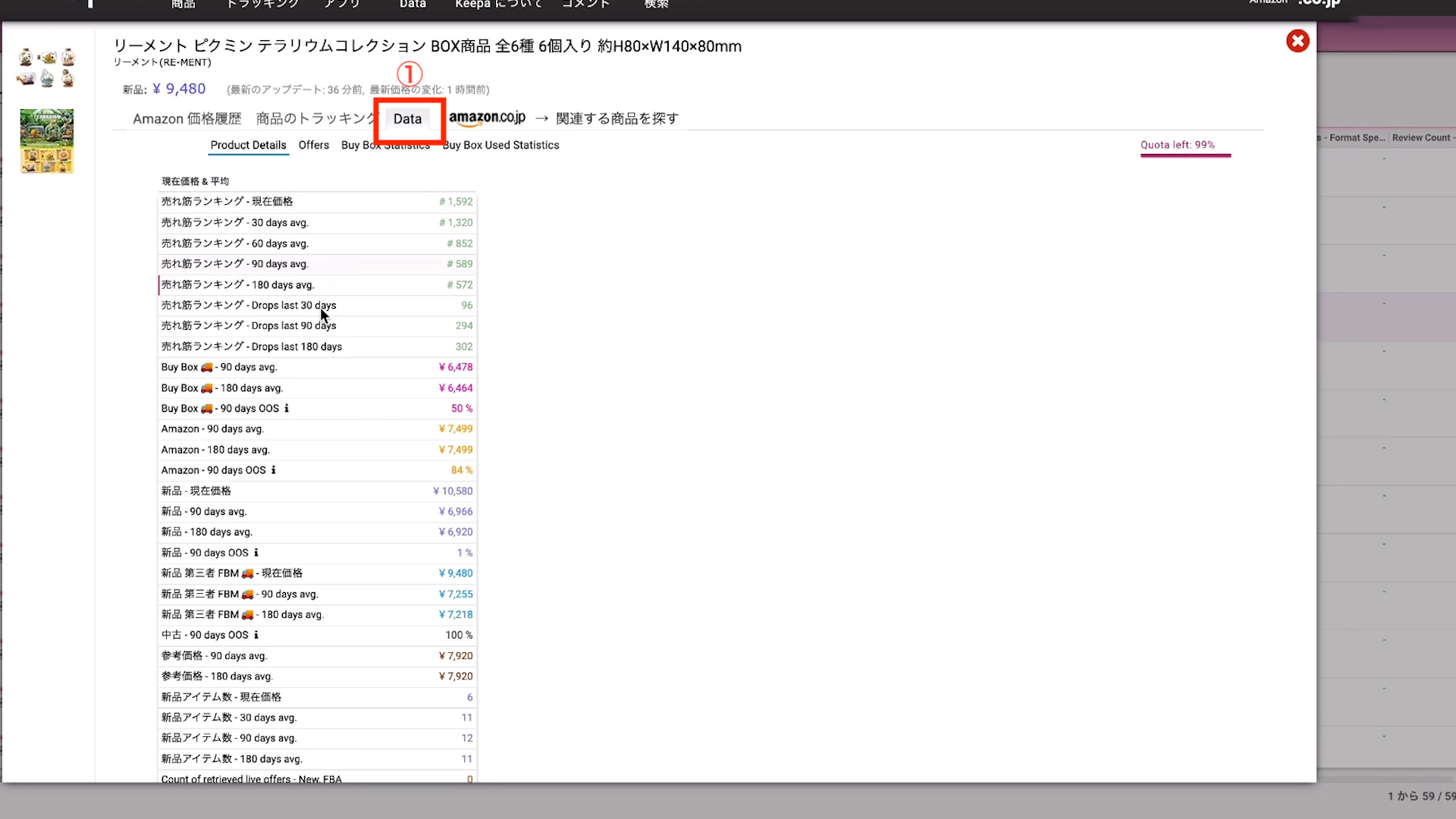Click the Pikmin figures product thumbnail
The image size is (1456, 819).
click(47, 67)
